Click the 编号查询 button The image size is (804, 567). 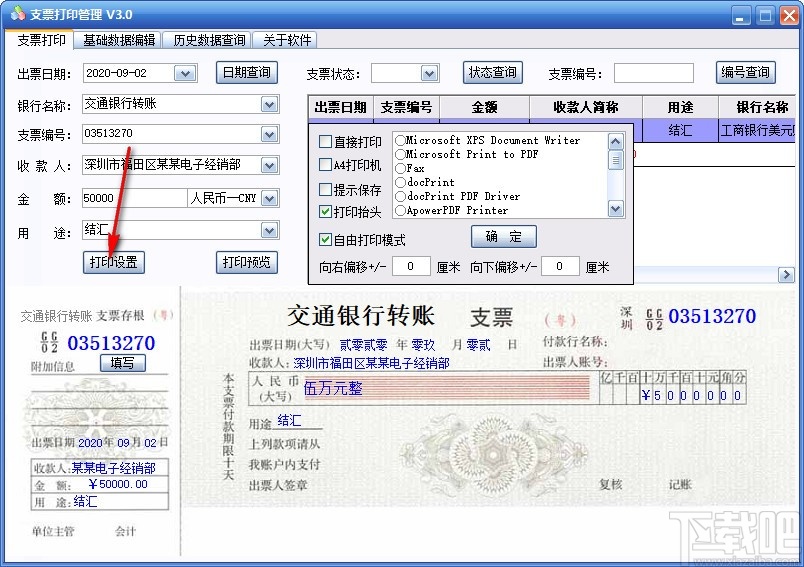(x=746, y=72)
